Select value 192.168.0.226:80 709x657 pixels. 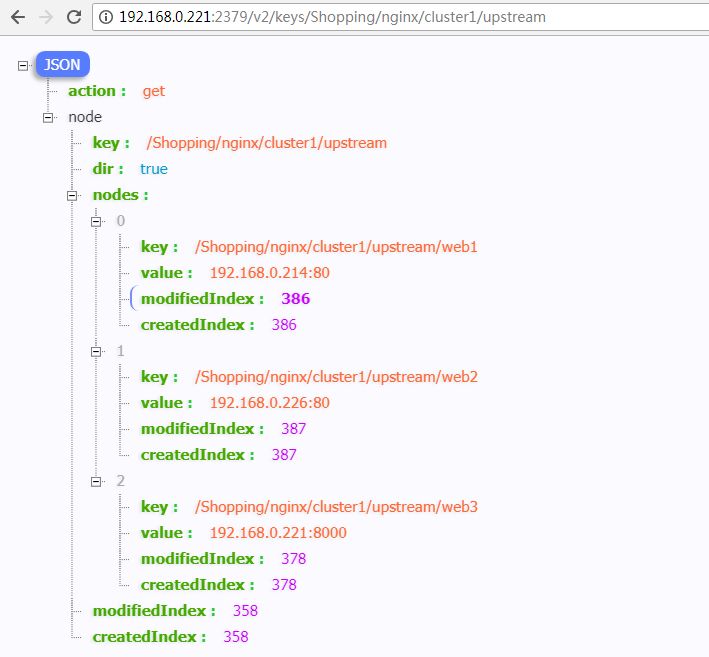click(x=269, y=403)
